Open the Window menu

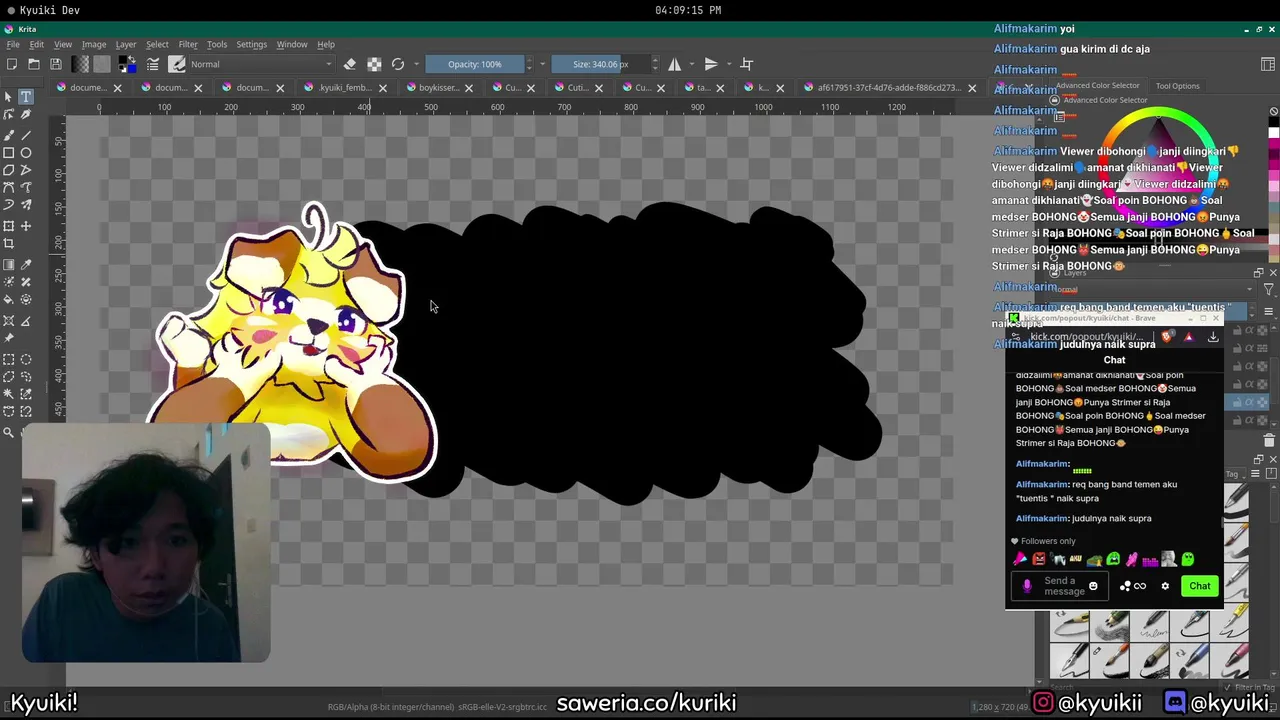point(292,44)
